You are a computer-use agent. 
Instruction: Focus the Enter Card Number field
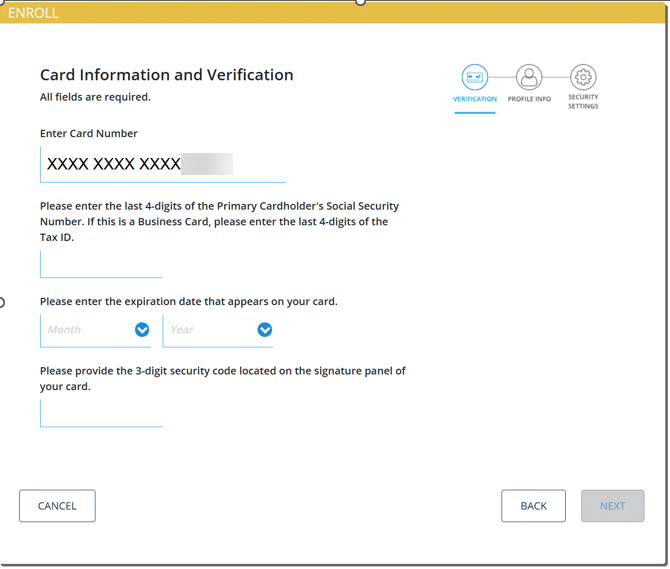(163, 164)
